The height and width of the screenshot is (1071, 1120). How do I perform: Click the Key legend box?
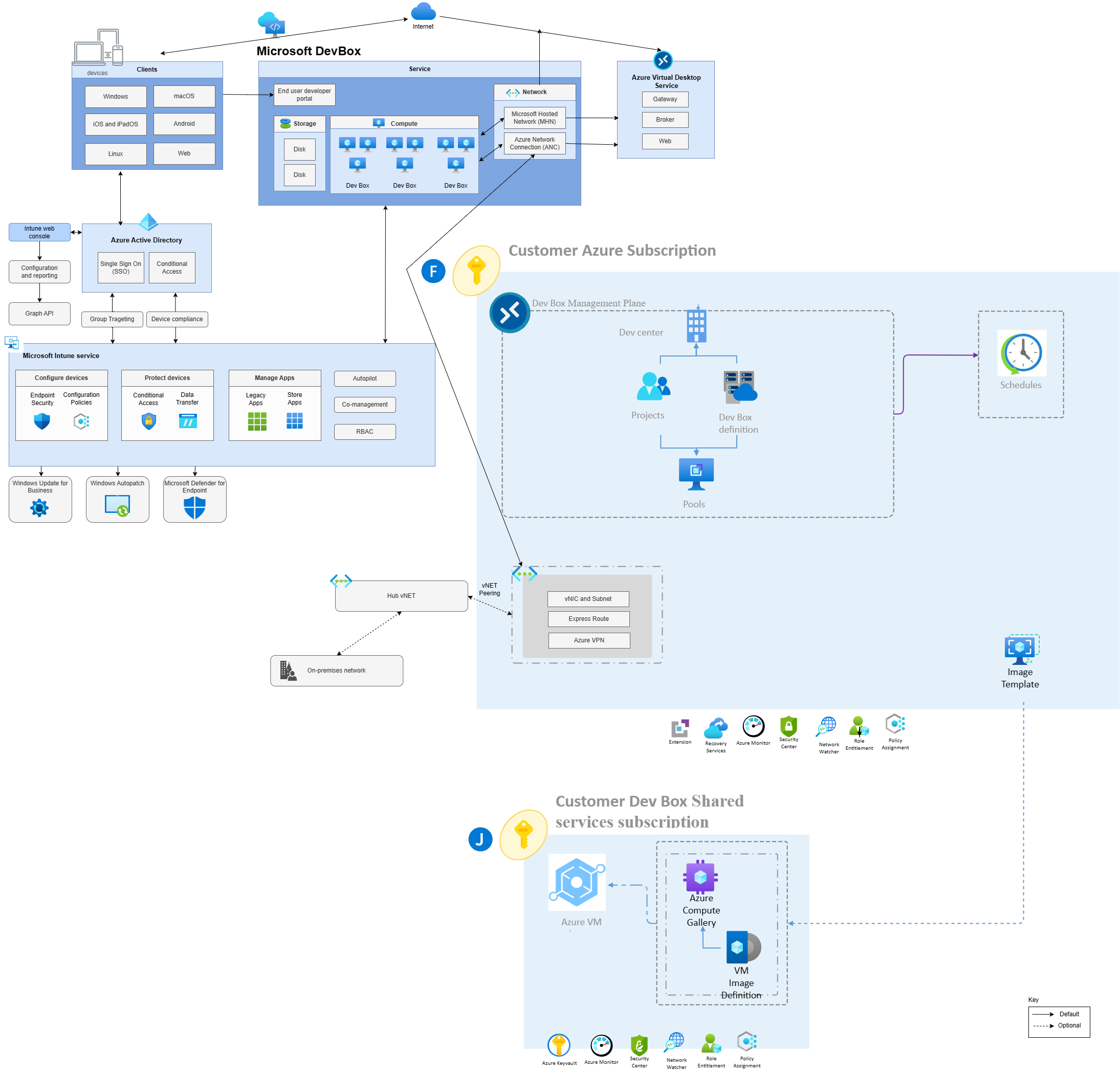click(x=1058, y=1021)
